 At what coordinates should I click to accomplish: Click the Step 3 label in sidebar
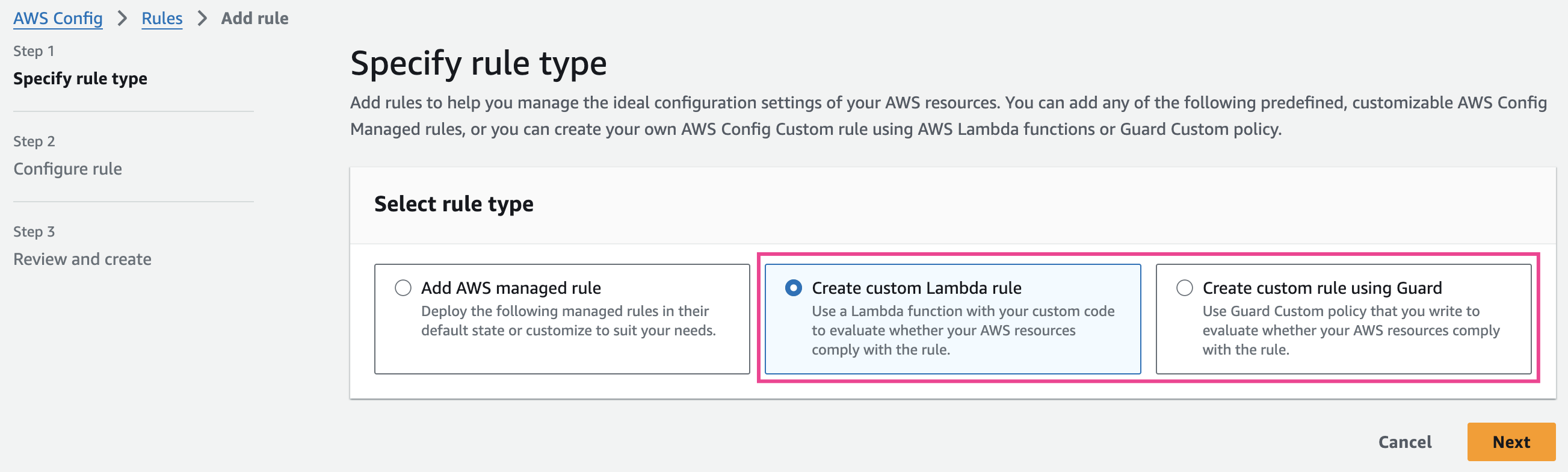click(34, 231)
